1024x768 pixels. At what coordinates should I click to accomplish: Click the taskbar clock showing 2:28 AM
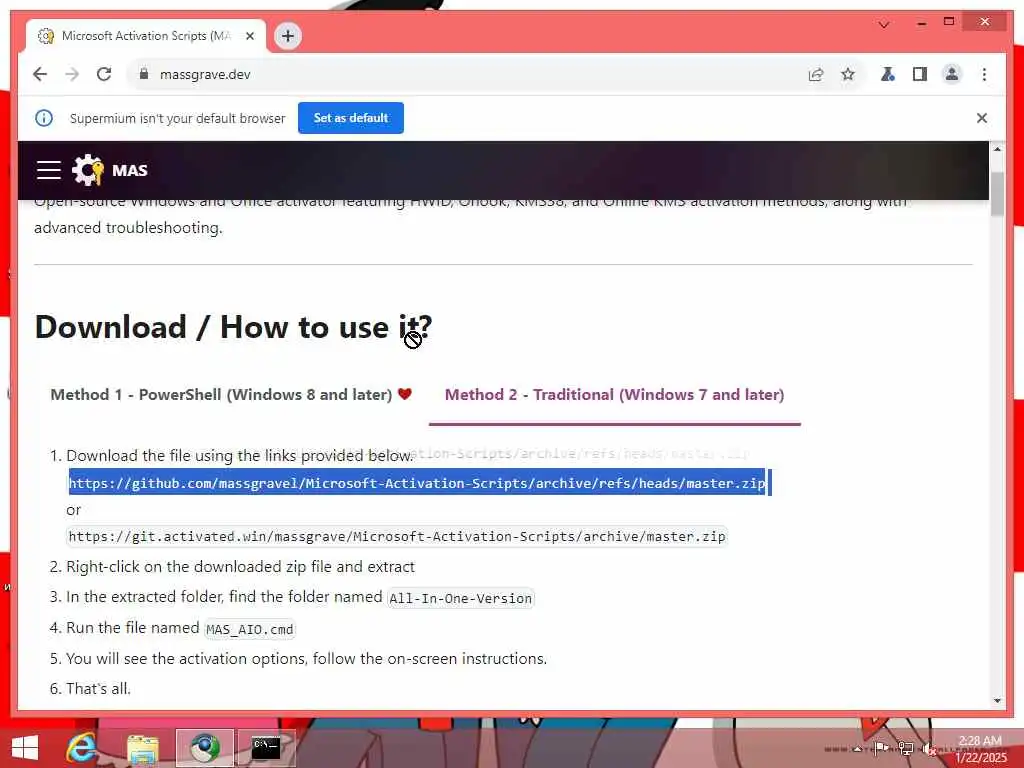click(980, 749)
